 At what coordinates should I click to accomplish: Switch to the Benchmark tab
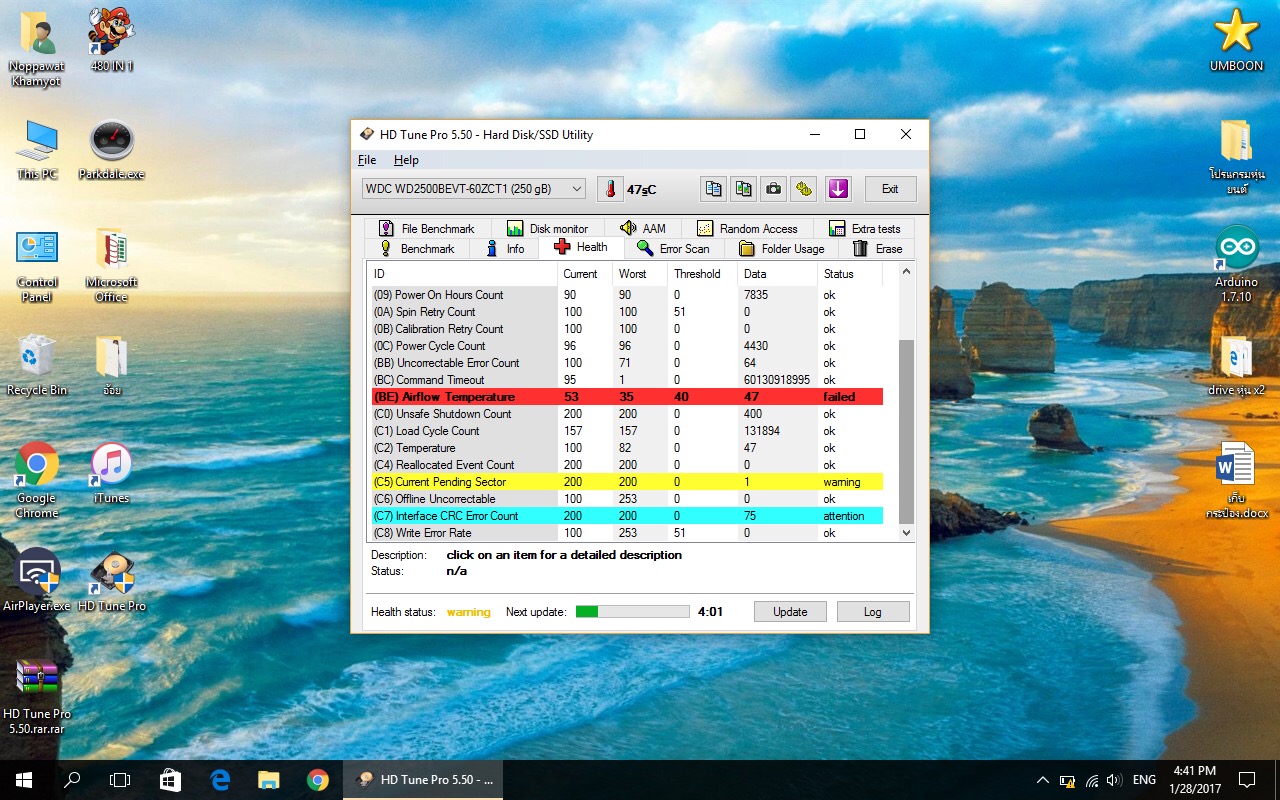pos(417,249)
